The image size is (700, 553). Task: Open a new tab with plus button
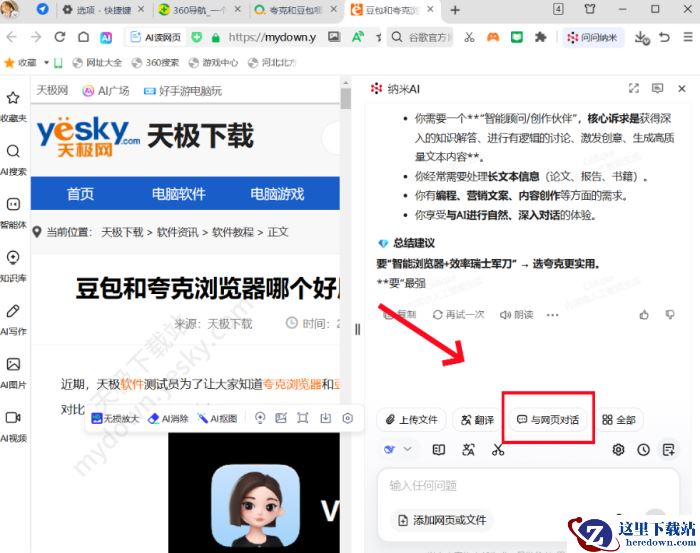(455, 10)
